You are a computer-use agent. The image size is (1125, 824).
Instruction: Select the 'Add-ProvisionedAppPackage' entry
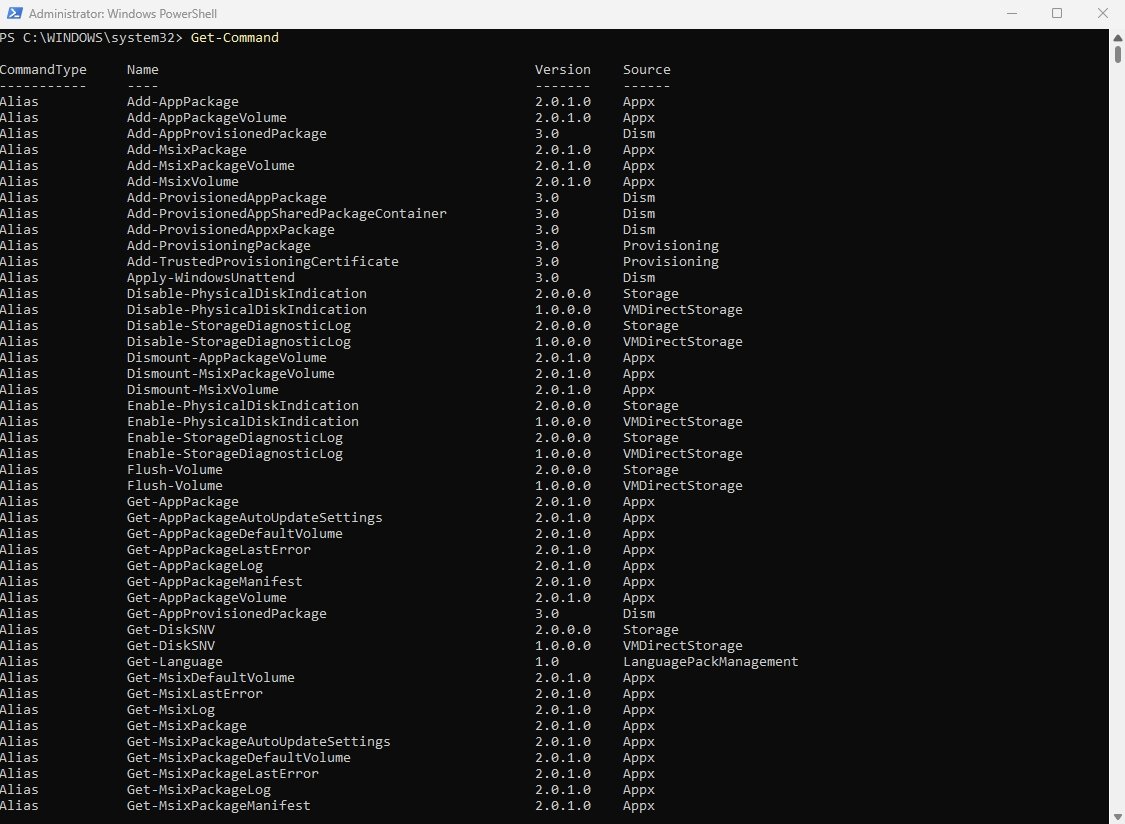click(x=227, y=197)
